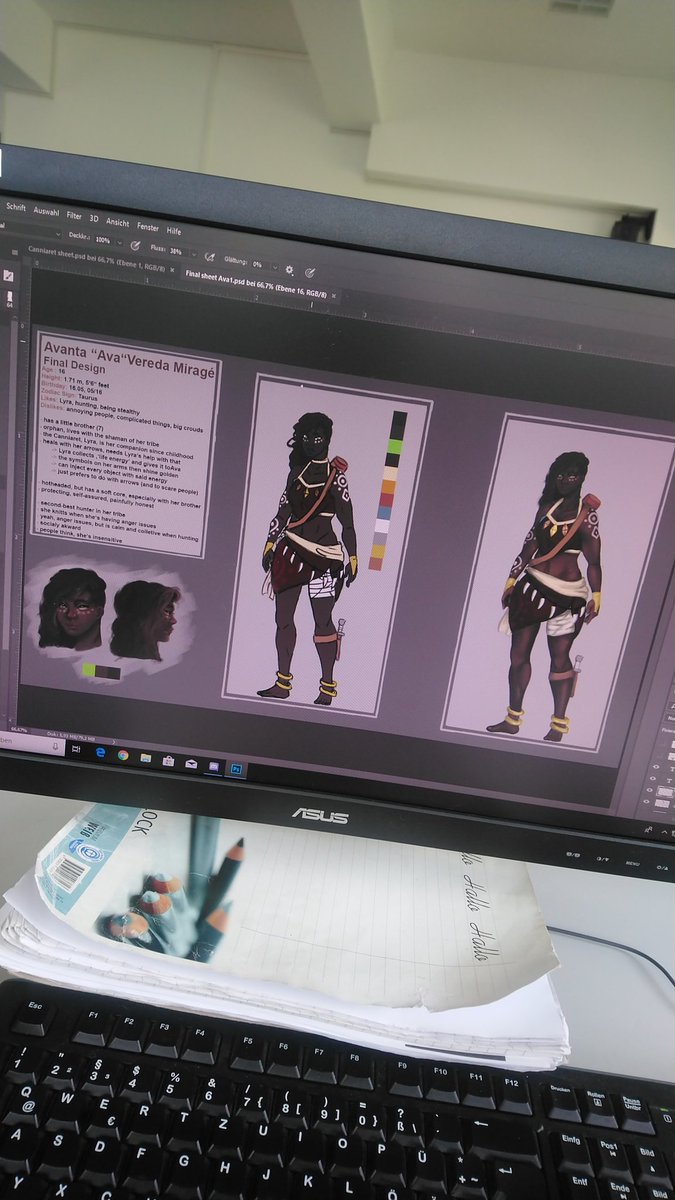This screenshot has height=1200, width=675.
Task: Hide the highlighted thumbnail layer via eye icon
Action: [649, 790]
